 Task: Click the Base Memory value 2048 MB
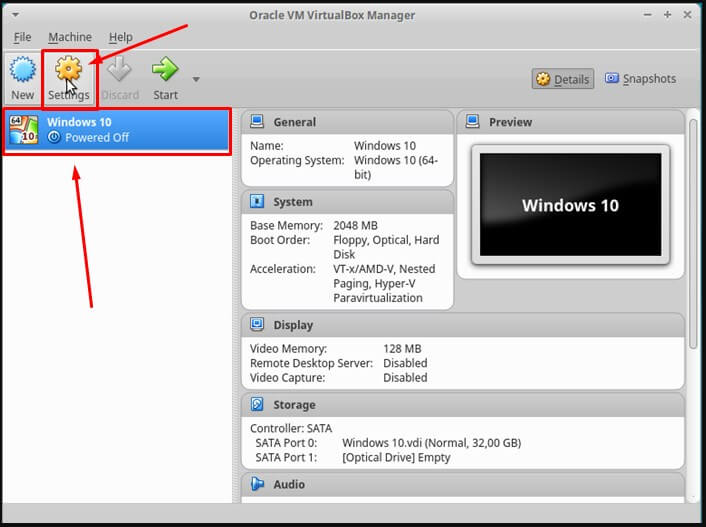coord(355,225)
